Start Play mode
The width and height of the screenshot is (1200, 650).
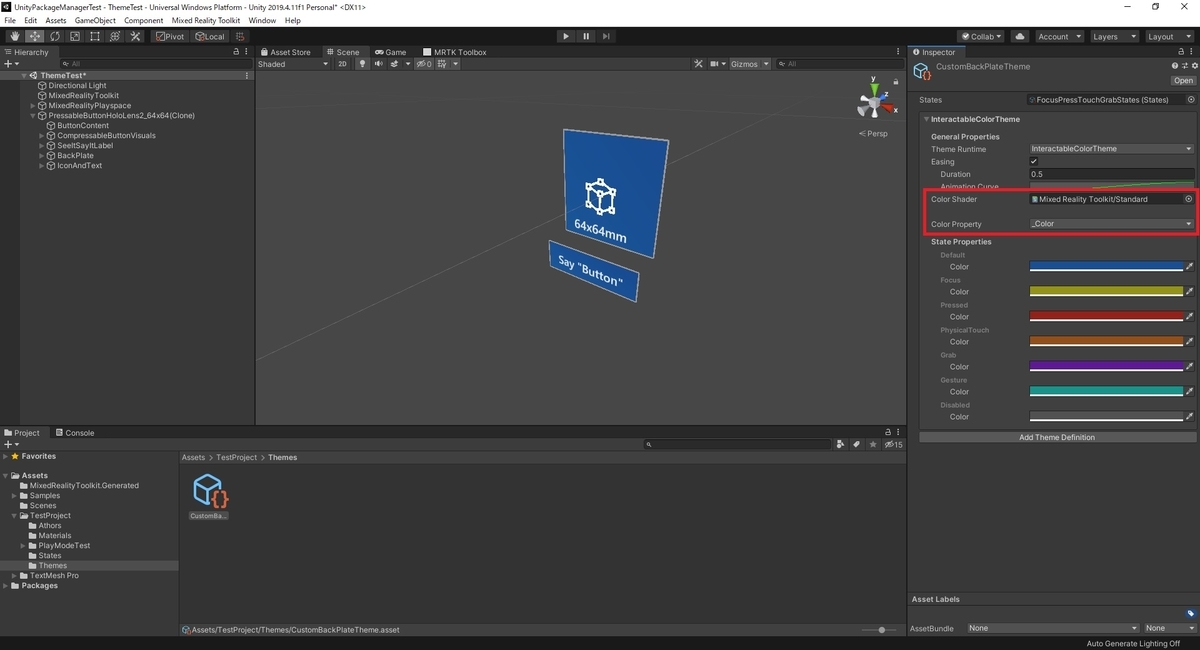click(x=566, y=37)
